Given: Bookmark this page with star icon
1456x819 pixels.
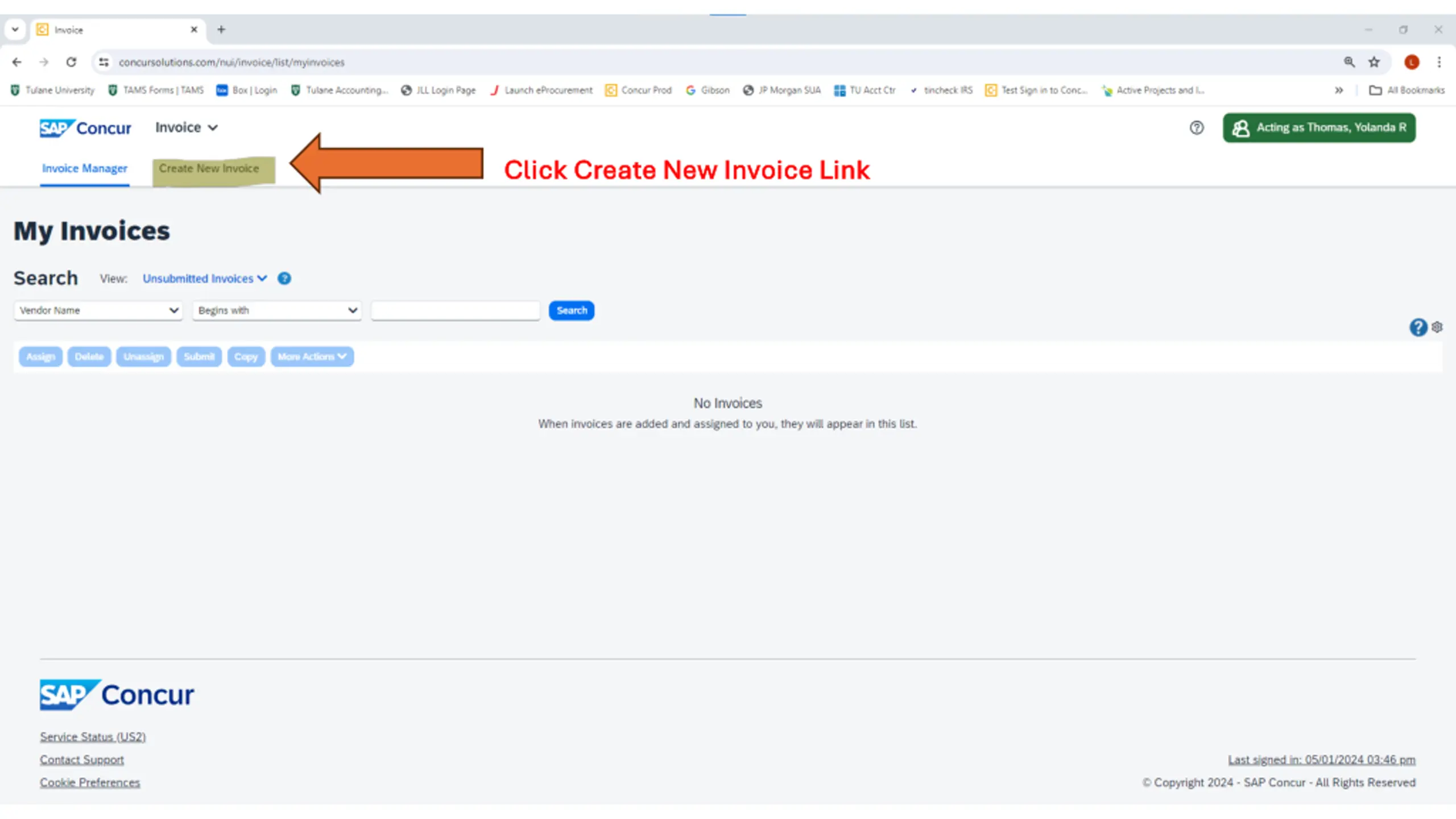Looking at the screenshot, I should pos(1374,62).
